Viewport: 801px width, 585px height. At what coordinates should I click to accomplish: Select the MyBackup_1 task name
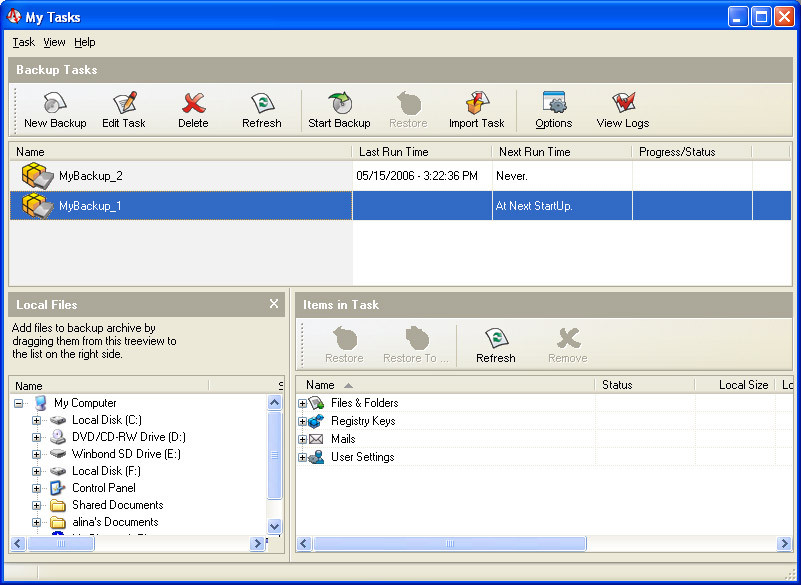coord(90,206)
